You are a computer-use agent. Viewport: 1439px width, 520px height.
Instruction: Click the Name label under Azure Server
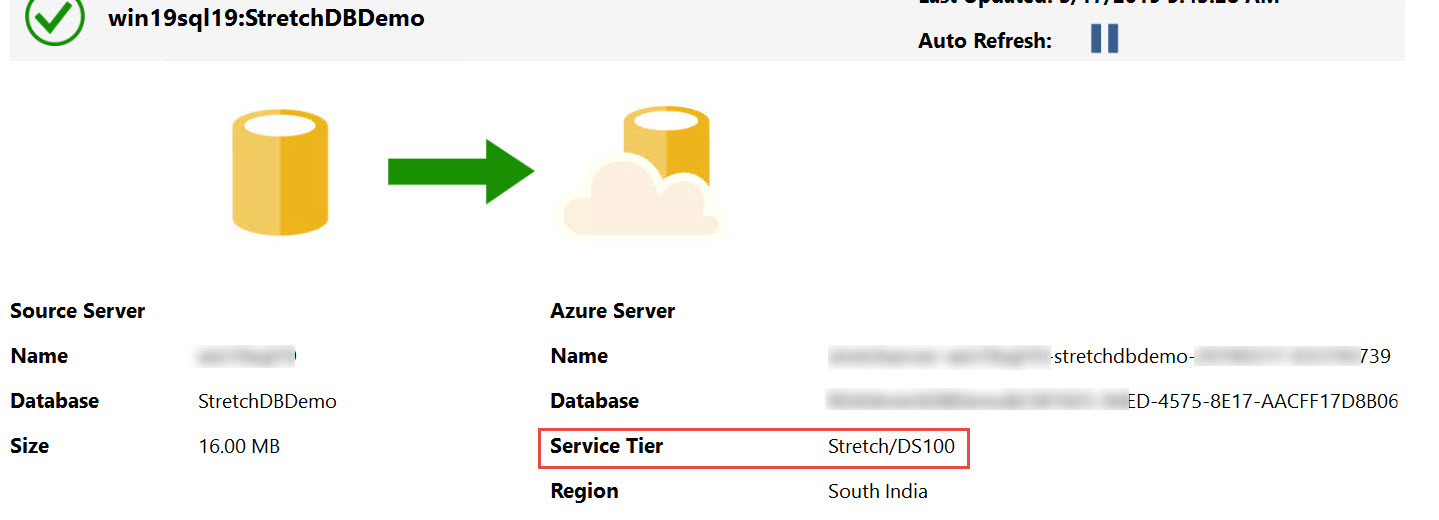(x=579, y=356)
